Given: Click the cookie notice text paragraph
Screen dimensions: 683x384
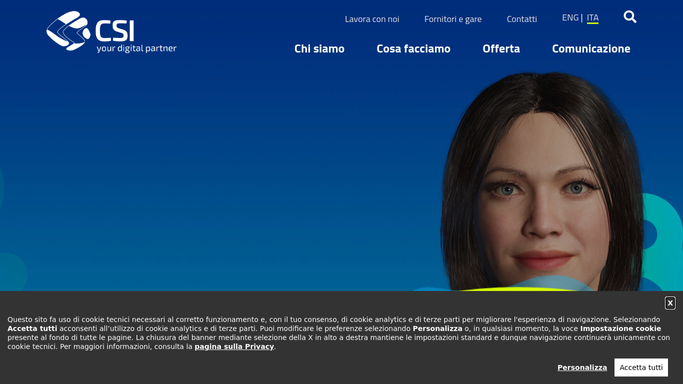Looking at the screenshot, I should pos(338,333).
